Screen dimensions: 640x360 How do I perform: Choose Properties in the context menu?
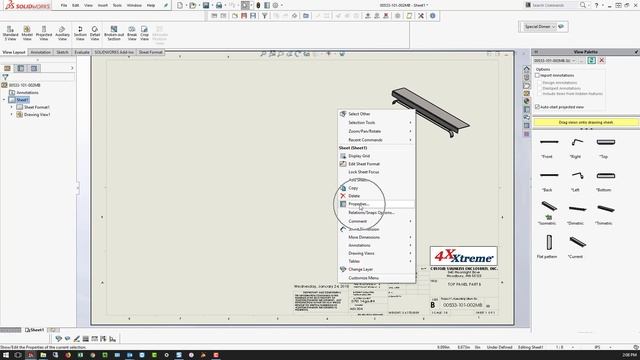[x=376, y=204]
